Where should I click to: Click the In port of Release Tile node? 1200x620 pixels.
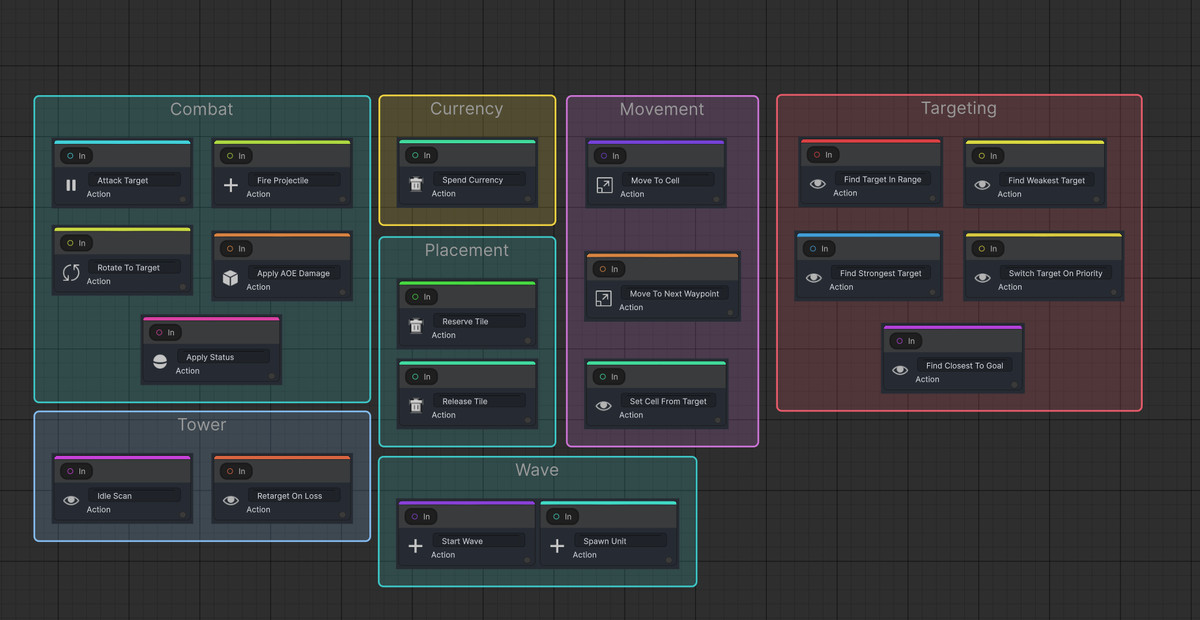pos(420,377)
